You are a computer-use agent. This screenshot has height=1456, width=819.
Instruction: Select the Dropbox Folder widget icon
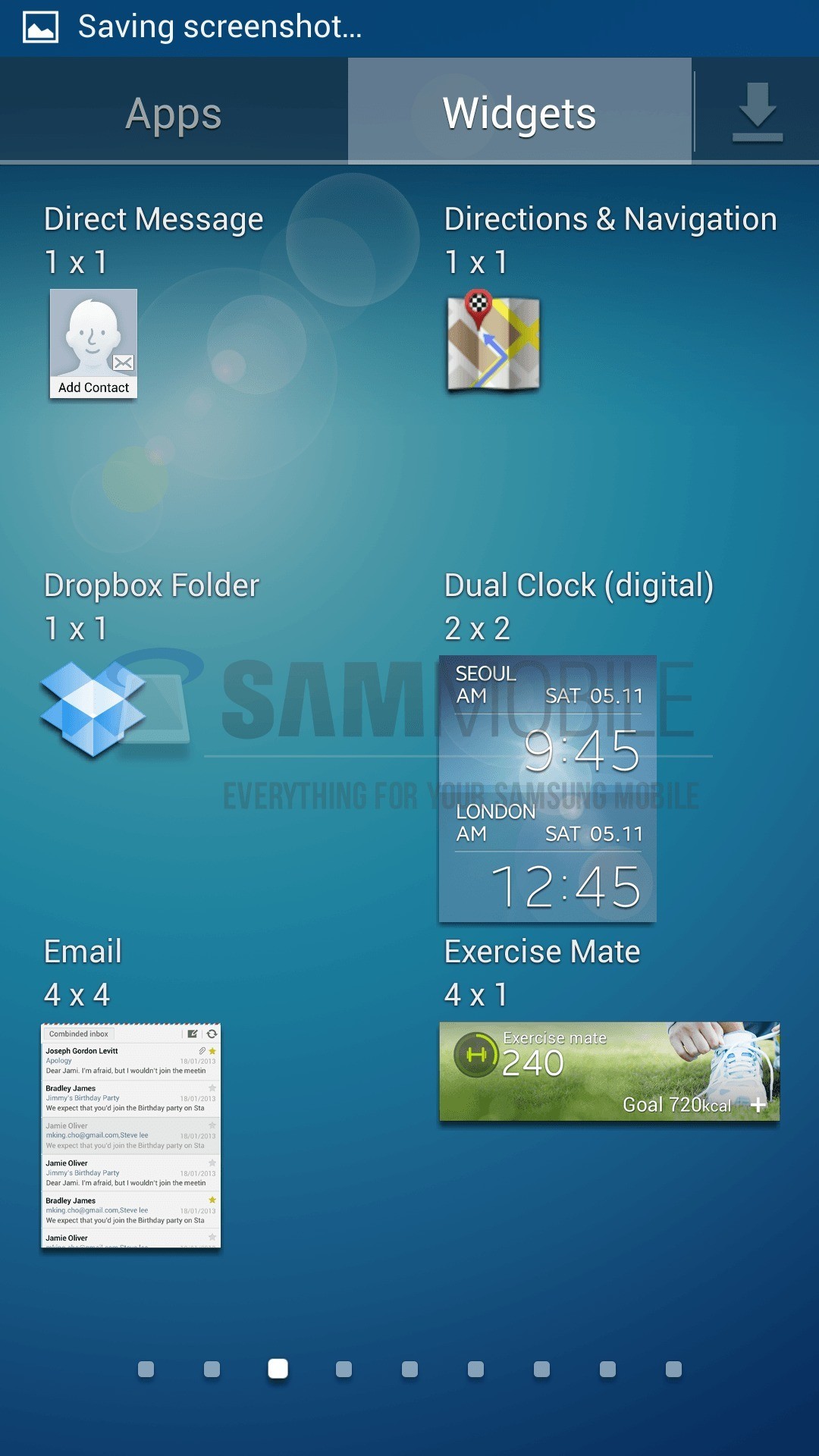(x=93, y=708)
